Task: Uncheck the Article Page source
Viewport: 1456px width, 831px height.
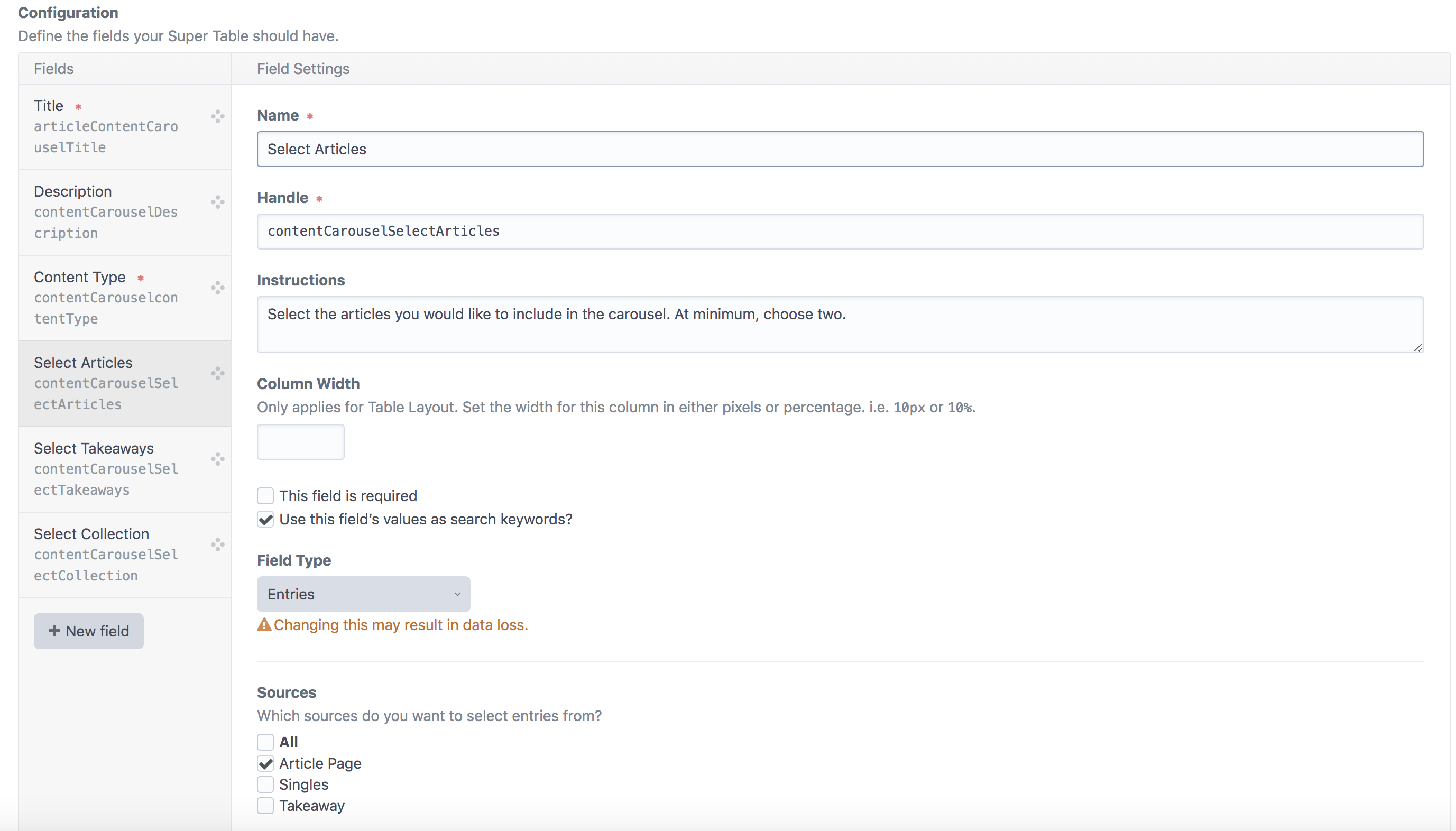Action: point(265,763)
